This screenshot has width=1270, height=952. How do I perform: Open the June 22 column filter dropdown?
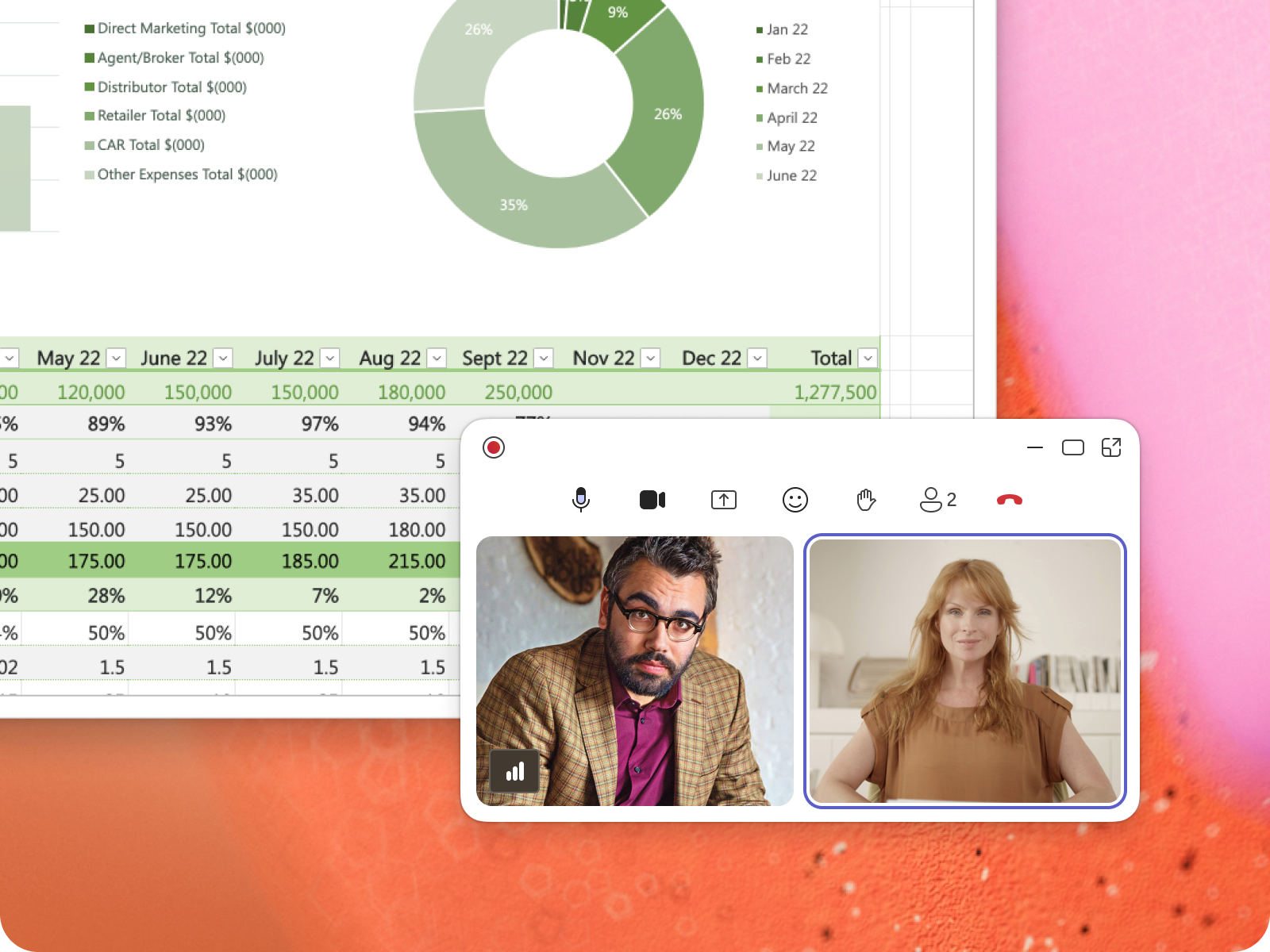pos(224,359)
